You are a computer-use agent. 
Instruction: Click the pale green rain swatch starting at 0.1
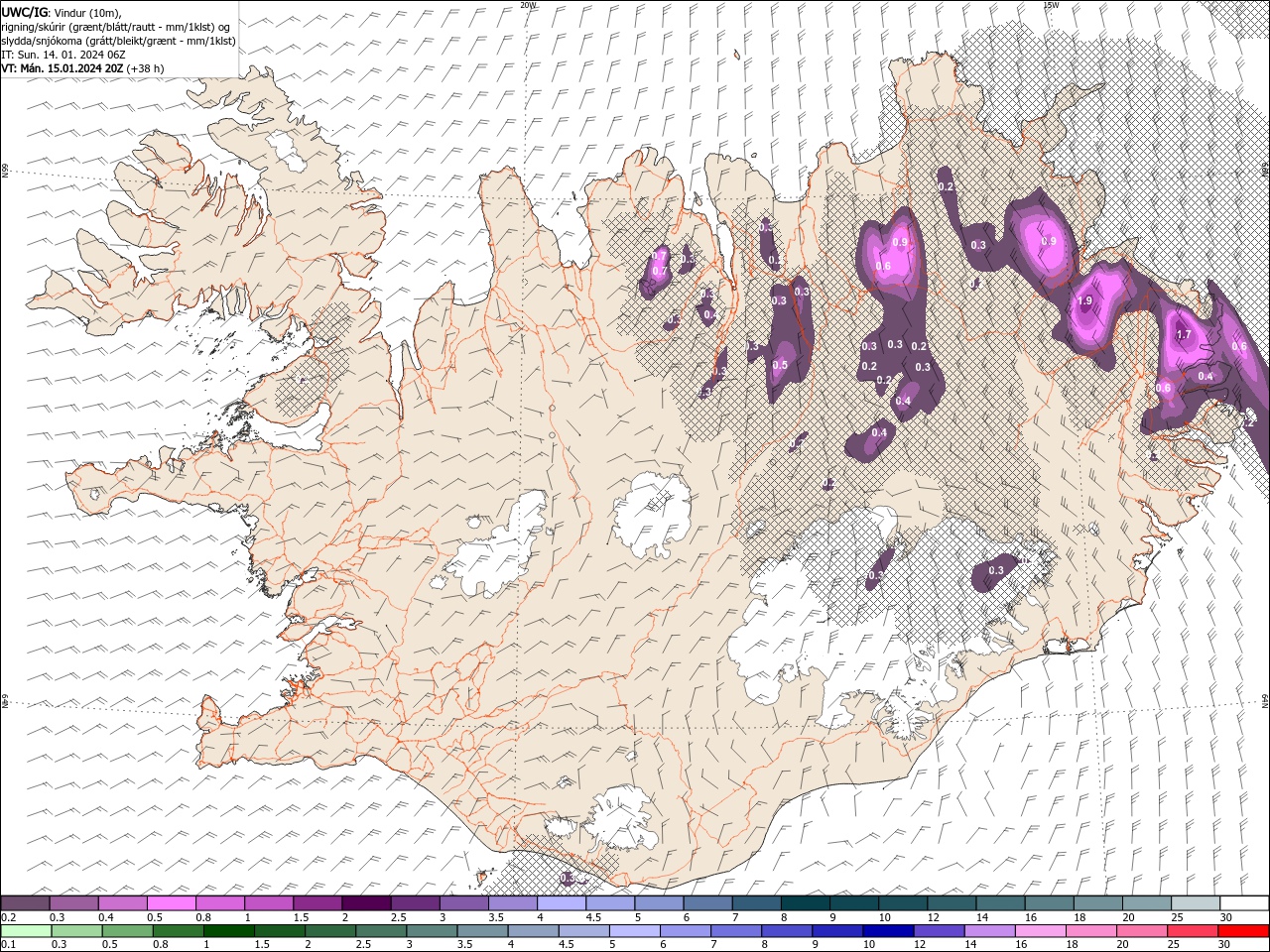tap(26, 931)
